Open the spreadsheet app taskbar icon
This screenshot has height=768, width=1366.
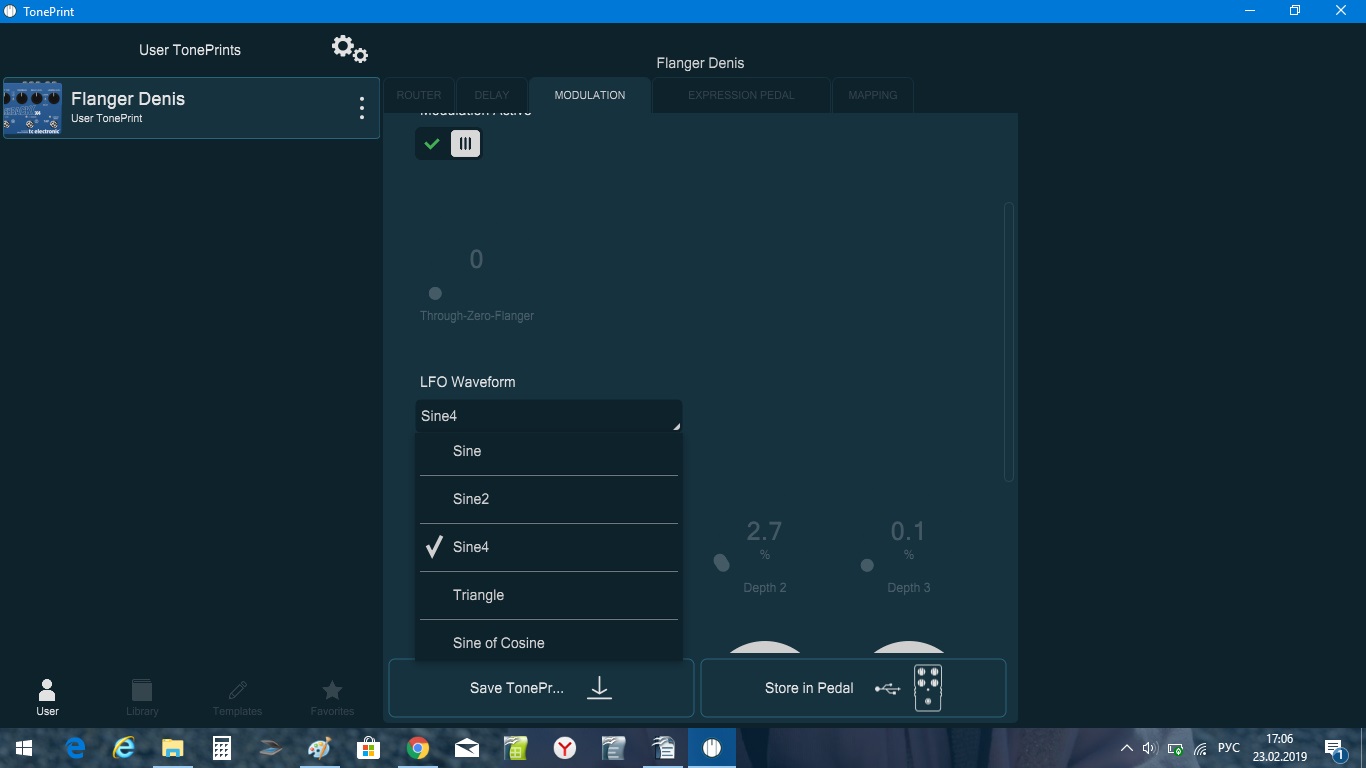(x=516, y=748)
